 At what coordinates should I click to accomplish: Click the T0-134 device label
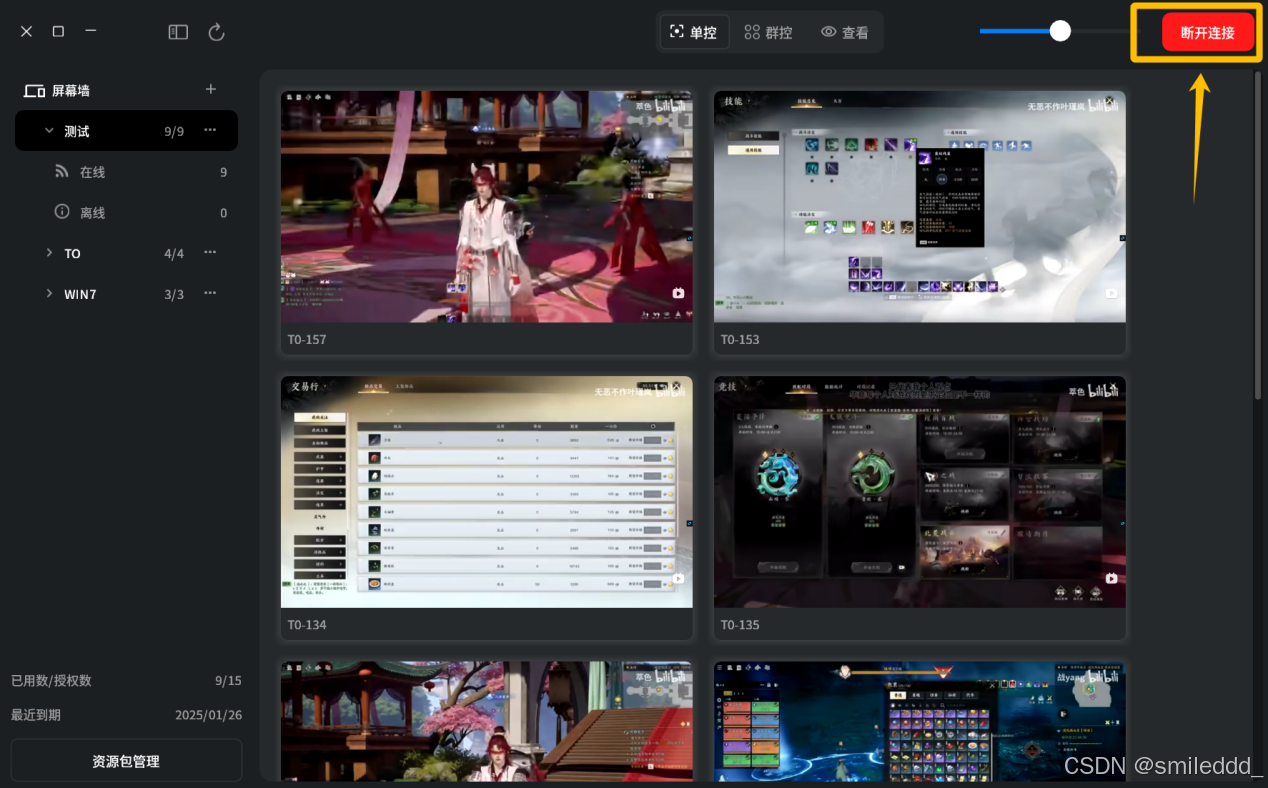pyautogui.click(x=307, y=625)
